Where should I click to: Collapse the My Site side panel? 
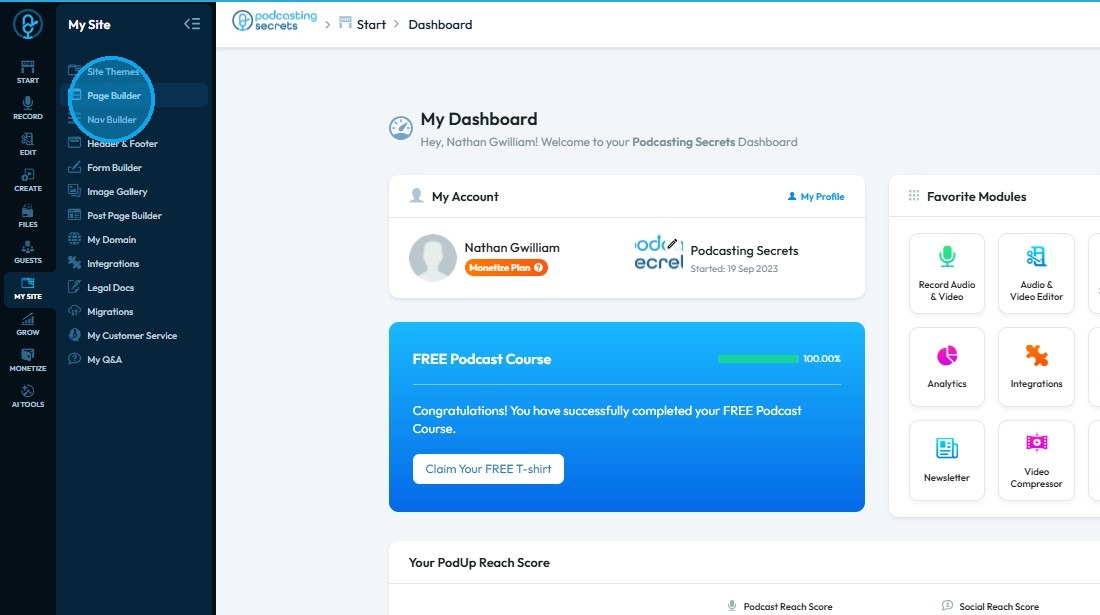(x=192, y=25)
